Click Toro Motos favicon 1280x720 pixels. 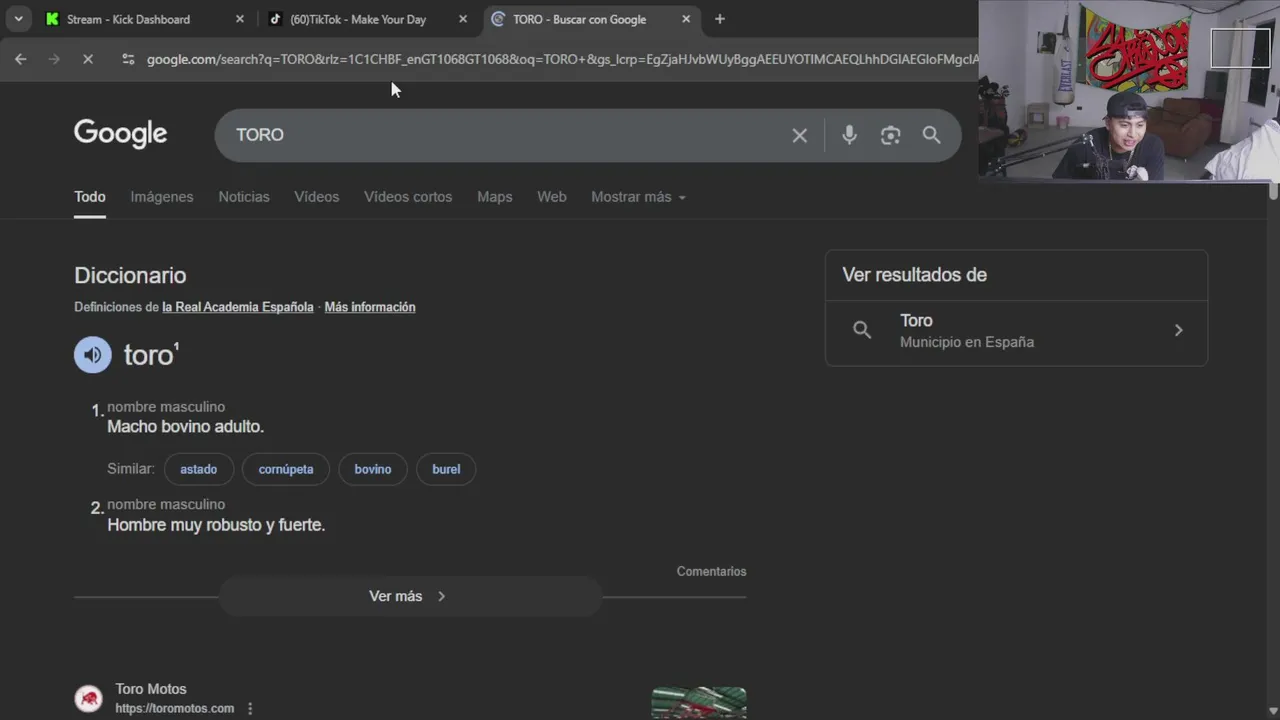[x=89, y=698]
